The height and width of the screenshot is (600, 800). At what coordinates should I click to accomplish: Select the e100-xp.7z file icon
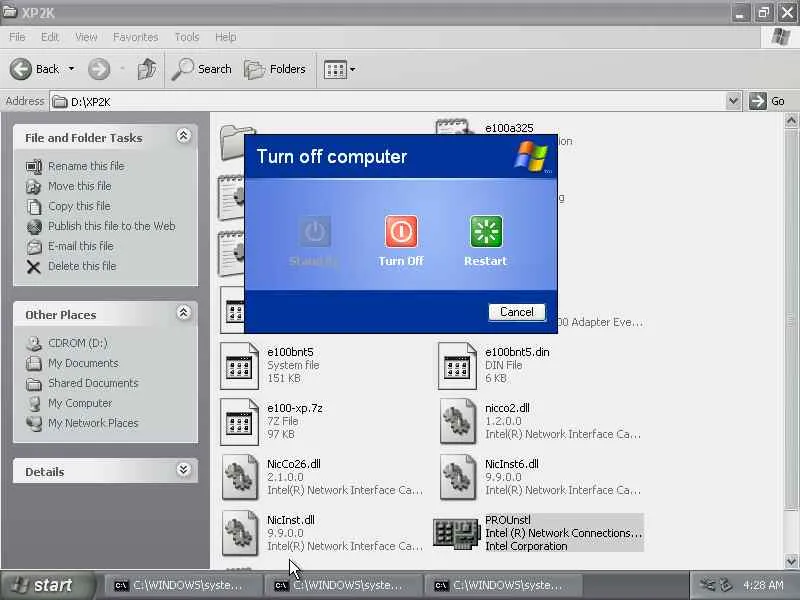[x=239, y=422]
